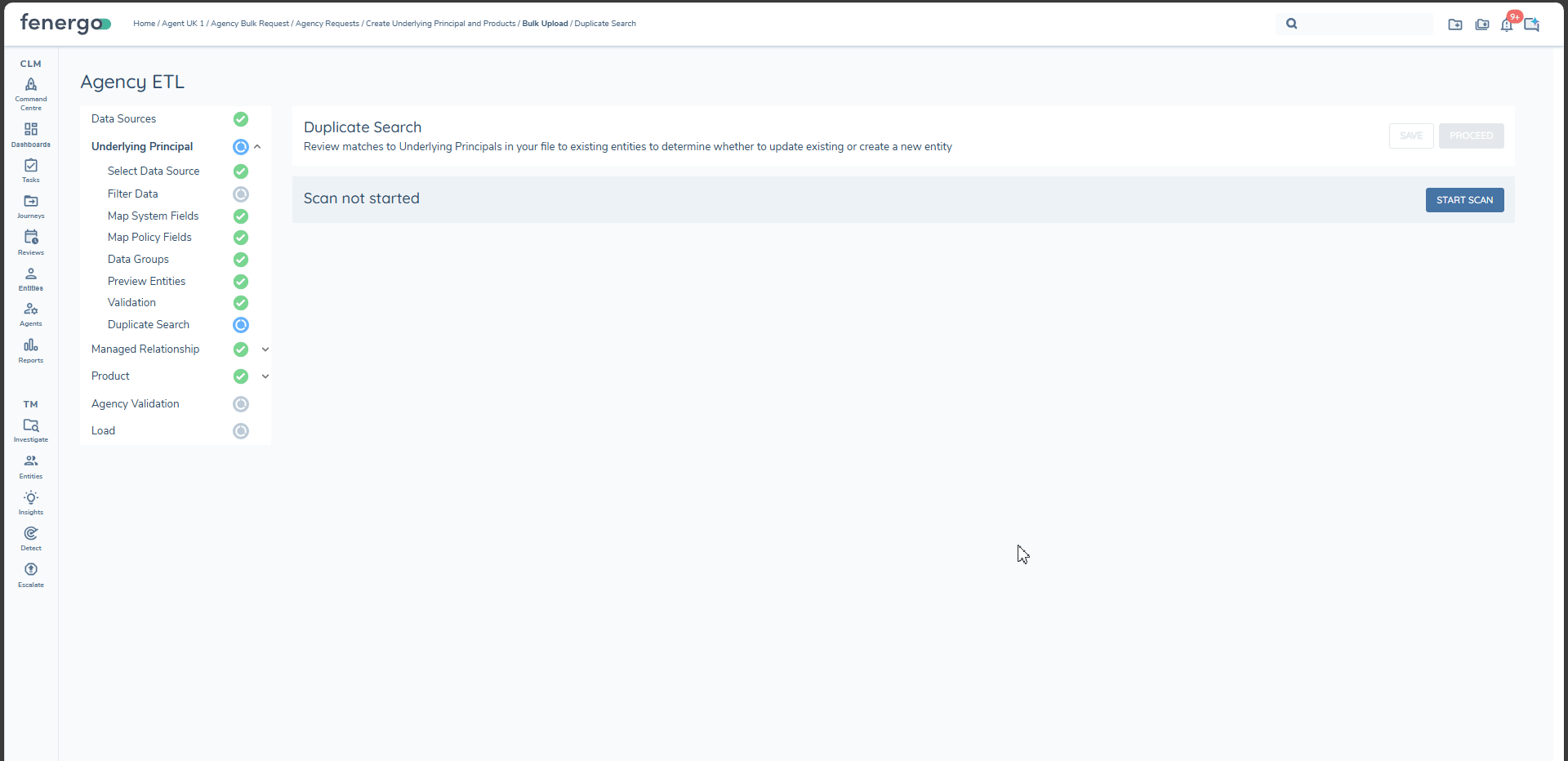Open the Bulk Upload breadcrumb item
This screenshot has width=1568, height=761.
tap(545, 24)
